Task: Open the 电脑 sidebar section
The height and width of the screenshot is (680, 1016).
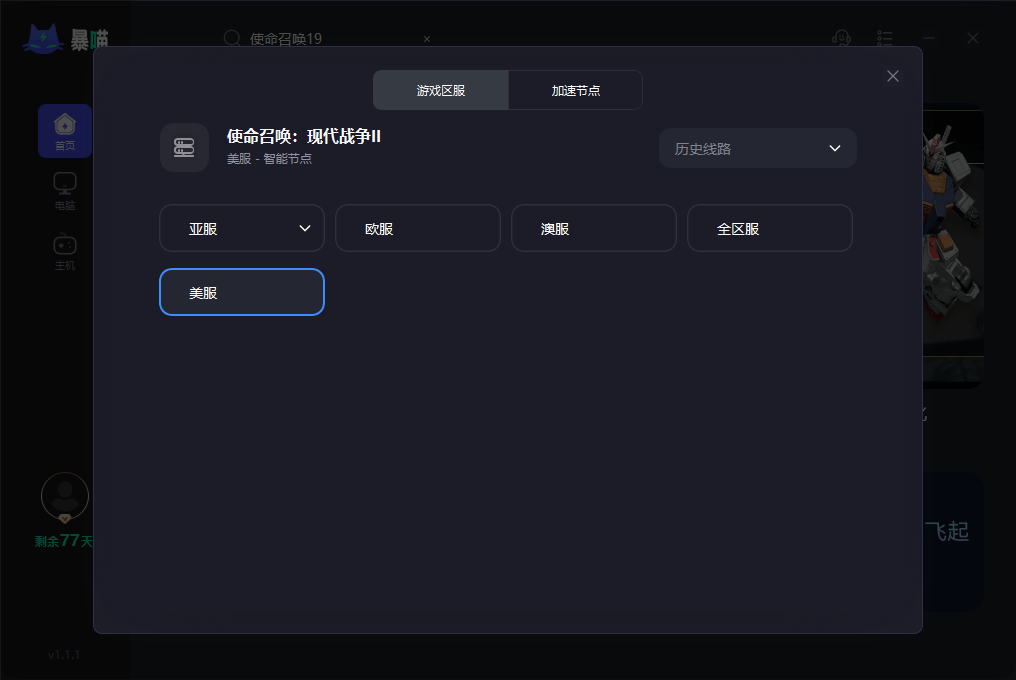Action: (65, 191)
